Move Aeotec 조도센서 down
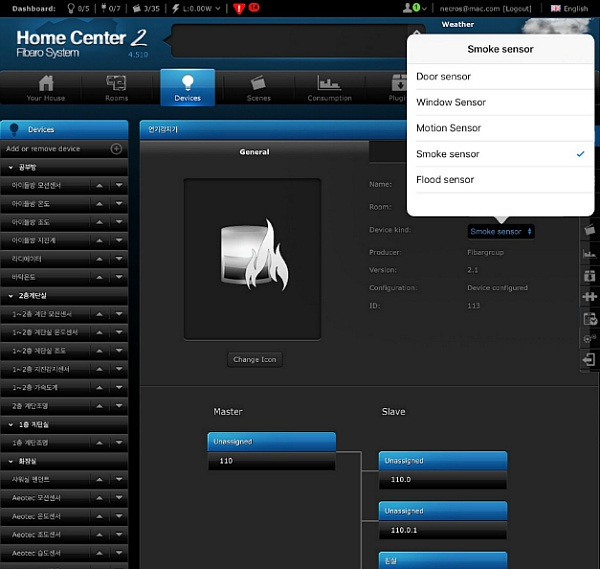 (x=119, y=535)
